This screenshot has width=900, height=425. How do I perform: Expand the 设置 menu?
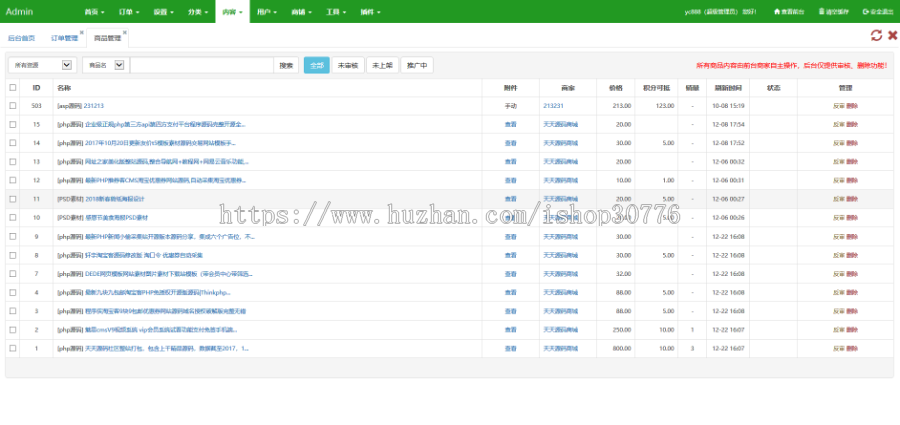click(x=164, y=11)
